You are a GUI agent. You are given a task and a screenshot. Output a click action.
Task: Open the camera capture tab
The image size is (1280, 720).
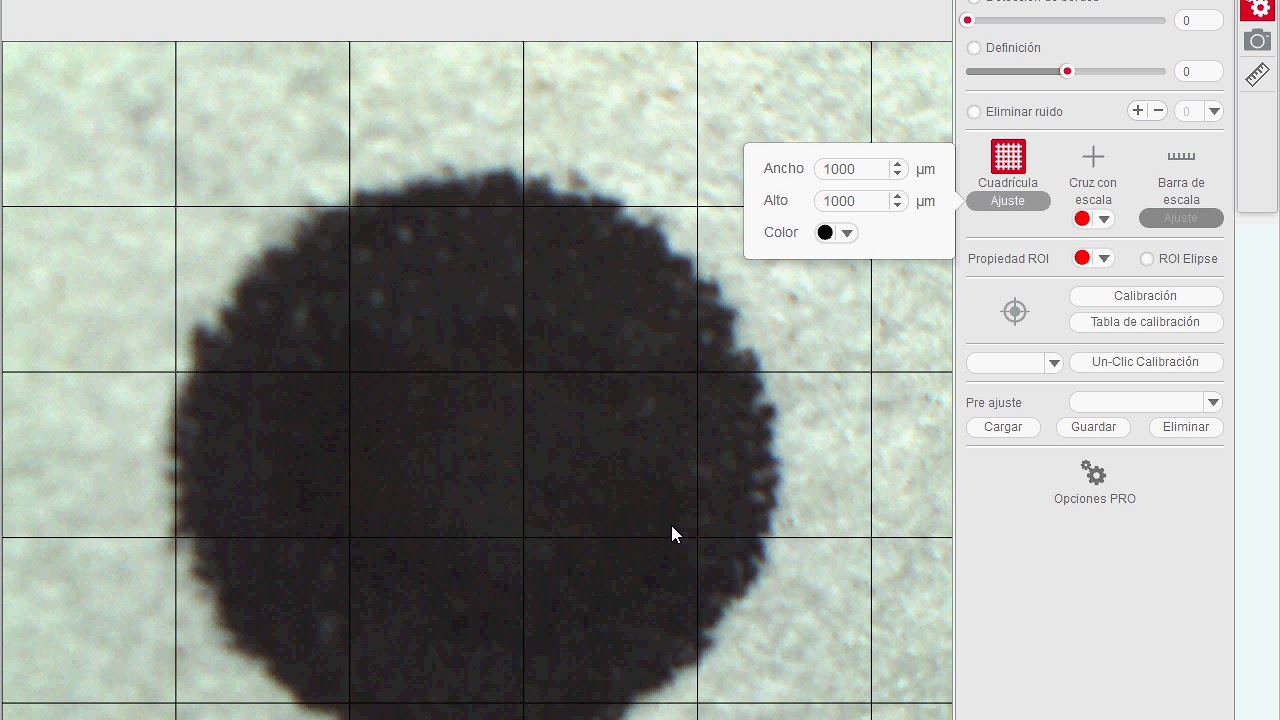coord(1258,40)
